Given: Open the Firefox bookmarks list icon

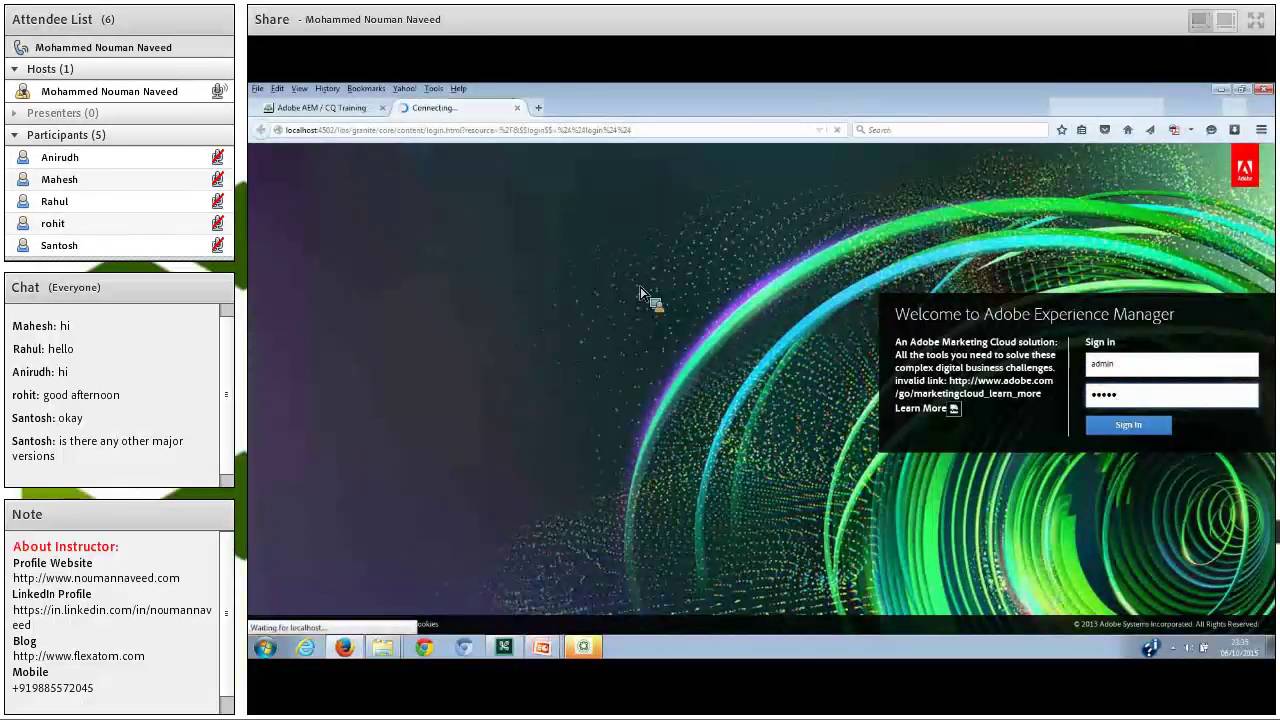Looking at the screenshot, I should click(1082, 130).
